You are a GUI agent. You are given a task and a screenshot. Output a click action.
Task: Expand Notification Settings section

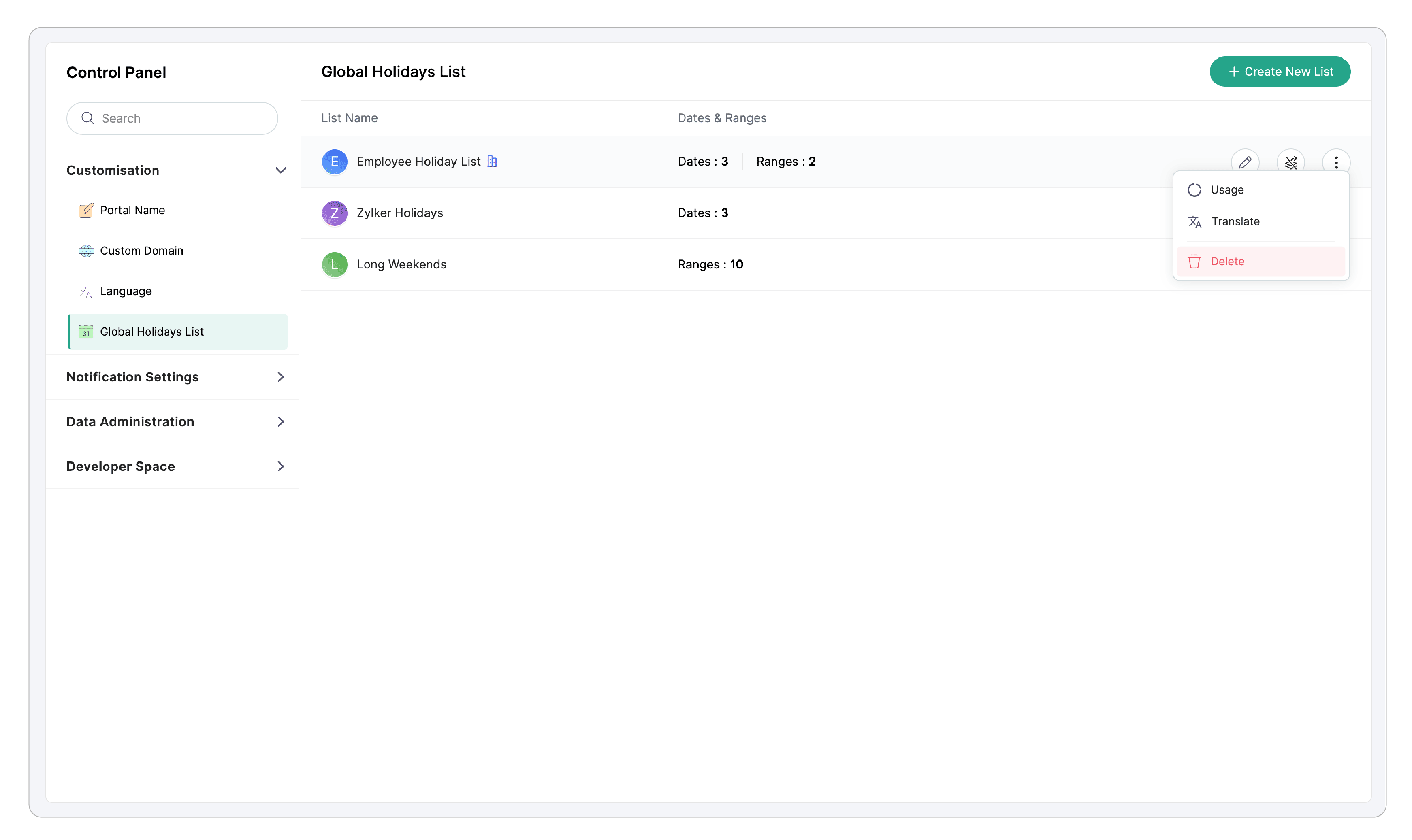coord(280,377)
